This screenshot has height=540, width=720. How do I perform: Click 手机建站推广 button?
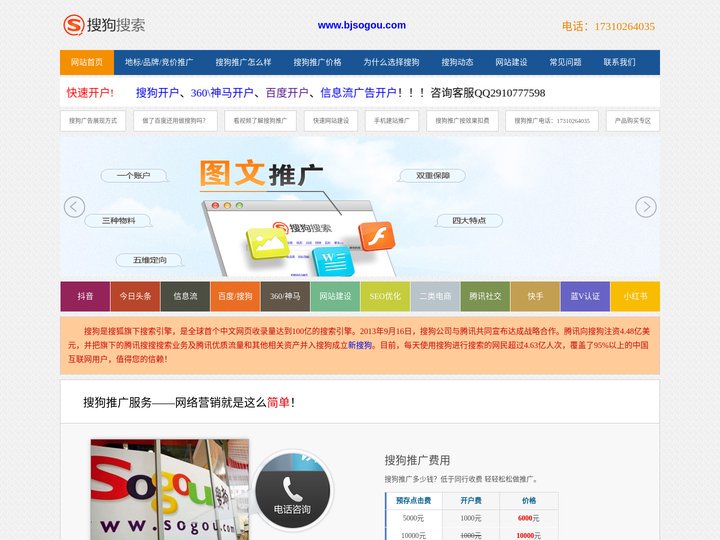(392, 121)
